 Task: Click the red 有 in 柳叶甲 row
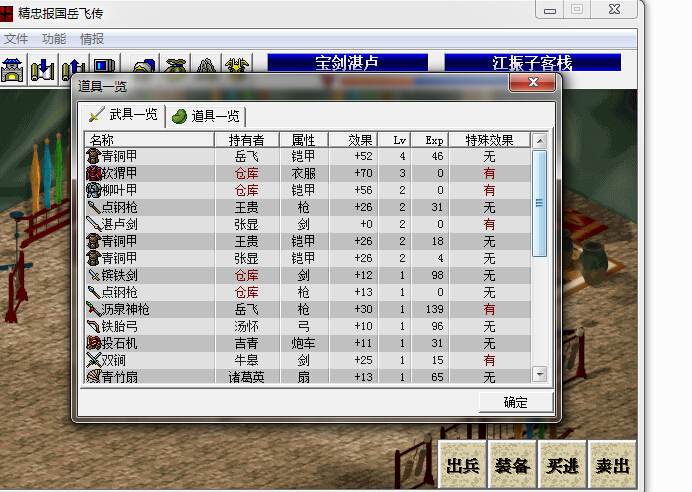click(489, 190)
